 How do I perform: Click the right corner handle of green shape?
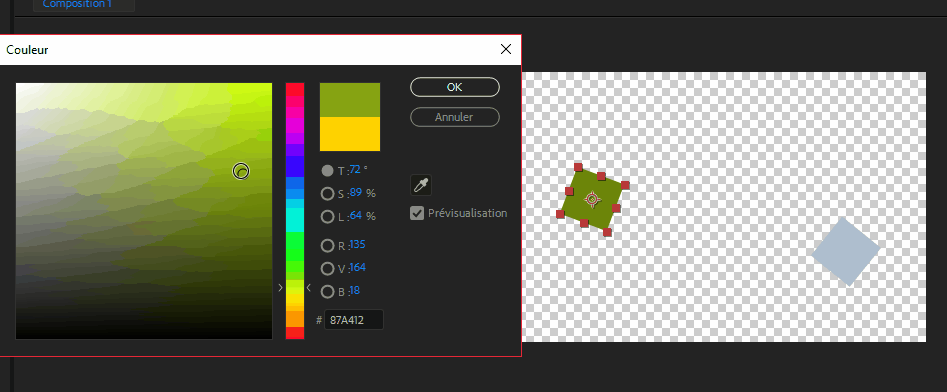[625, 185]
